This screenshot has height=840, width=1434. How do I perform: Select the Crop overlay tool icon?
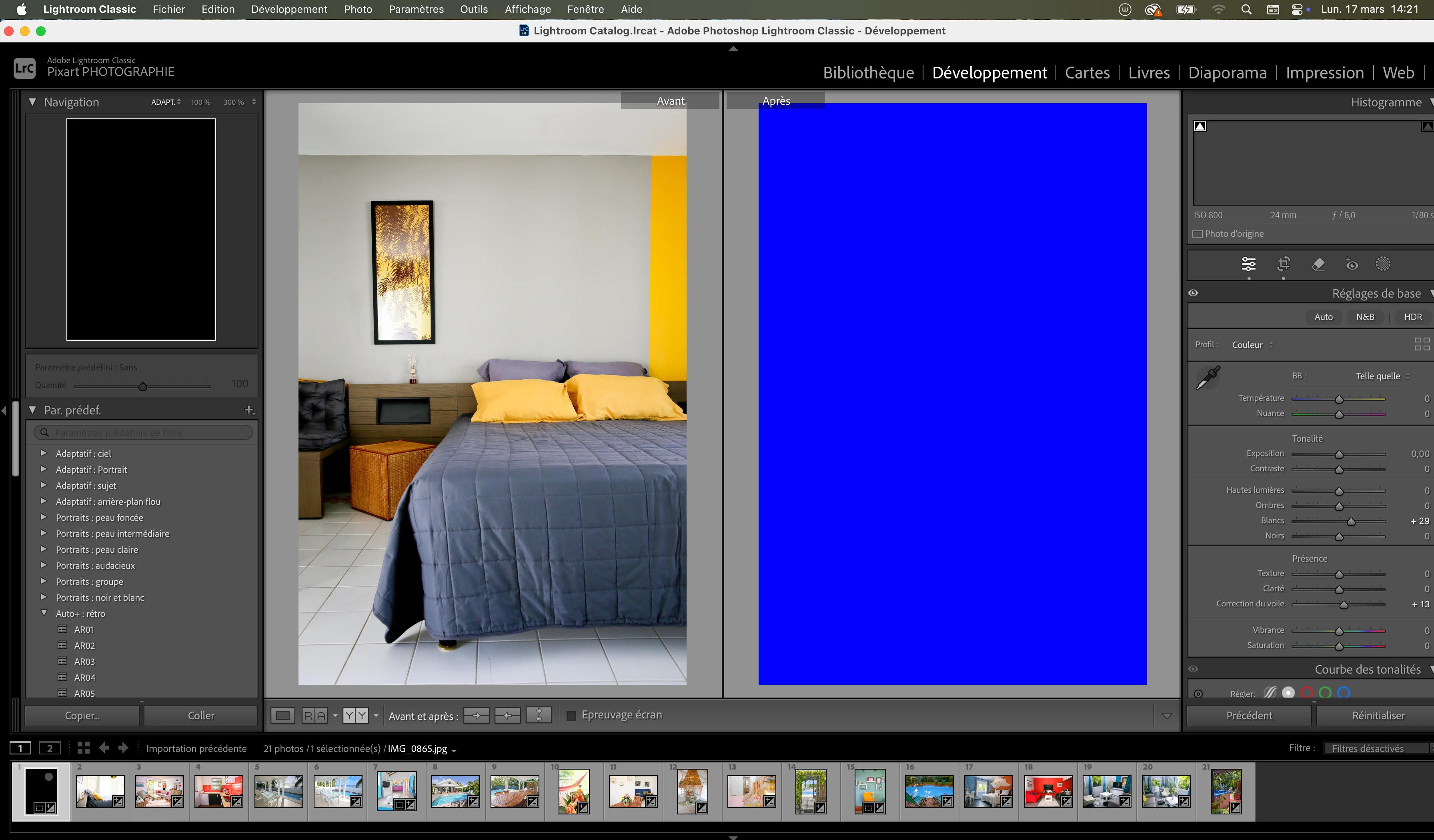click(x=1283, y=264)
